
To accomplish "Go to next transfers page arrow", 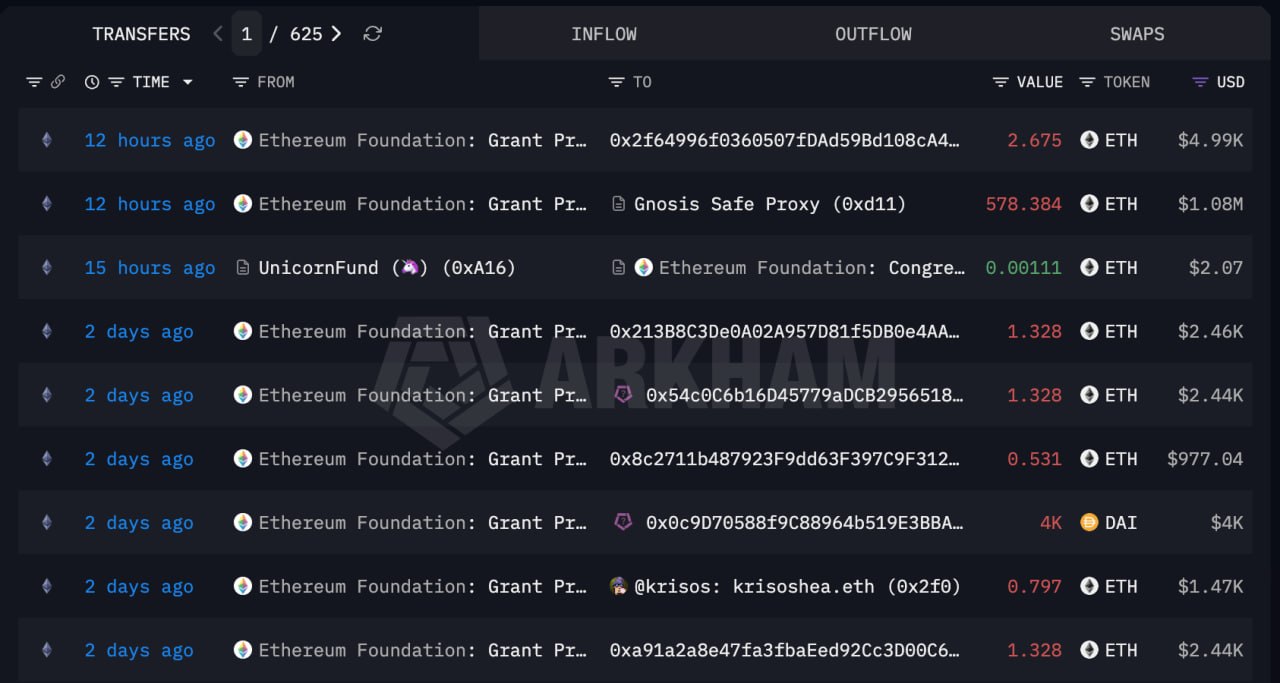I will (336, 34).
